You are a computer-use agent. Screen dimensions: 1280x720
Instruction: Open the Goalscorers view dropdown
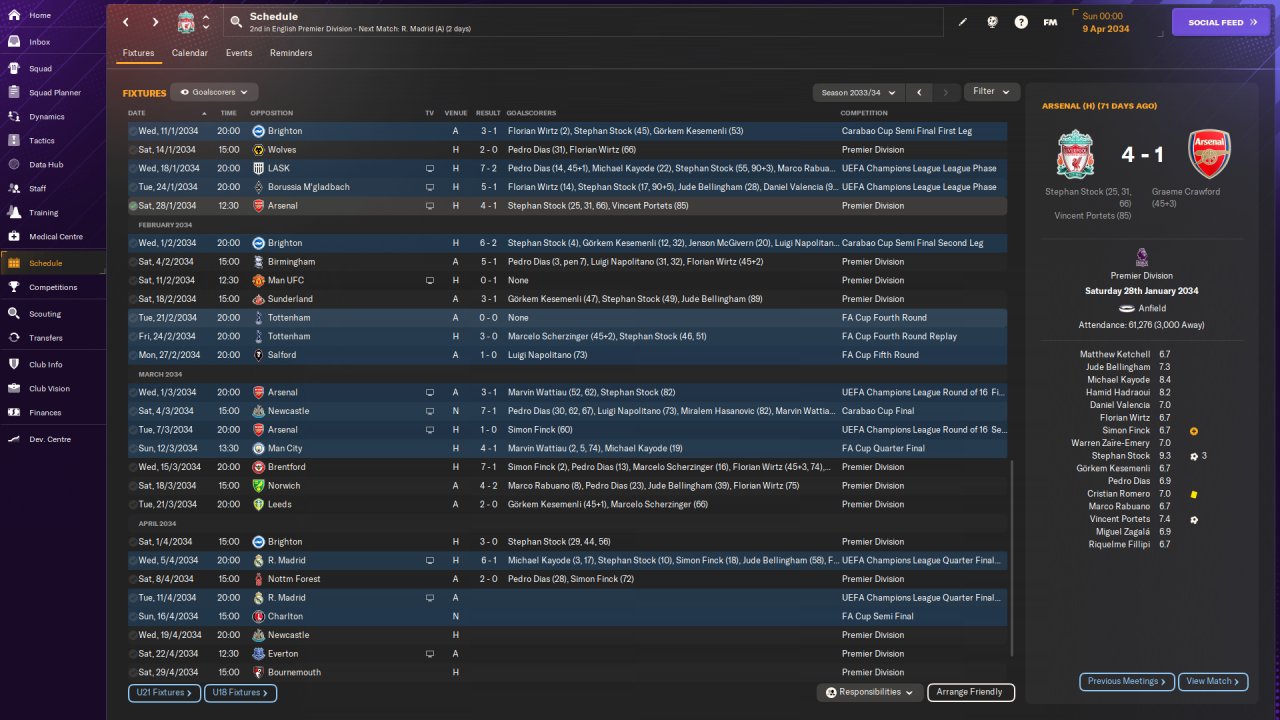pos(214,92)
